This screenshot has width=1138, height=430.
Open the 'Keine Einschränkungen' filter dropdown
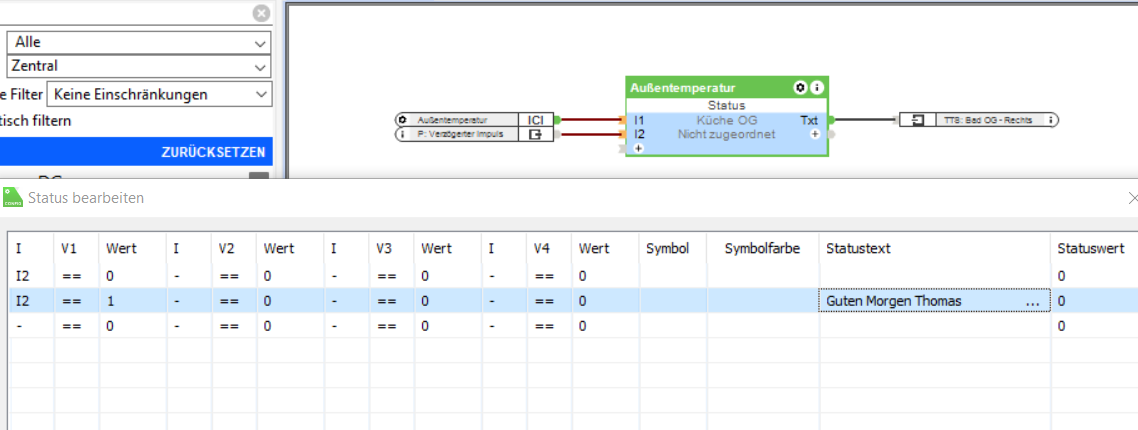[x=159, y=94]
